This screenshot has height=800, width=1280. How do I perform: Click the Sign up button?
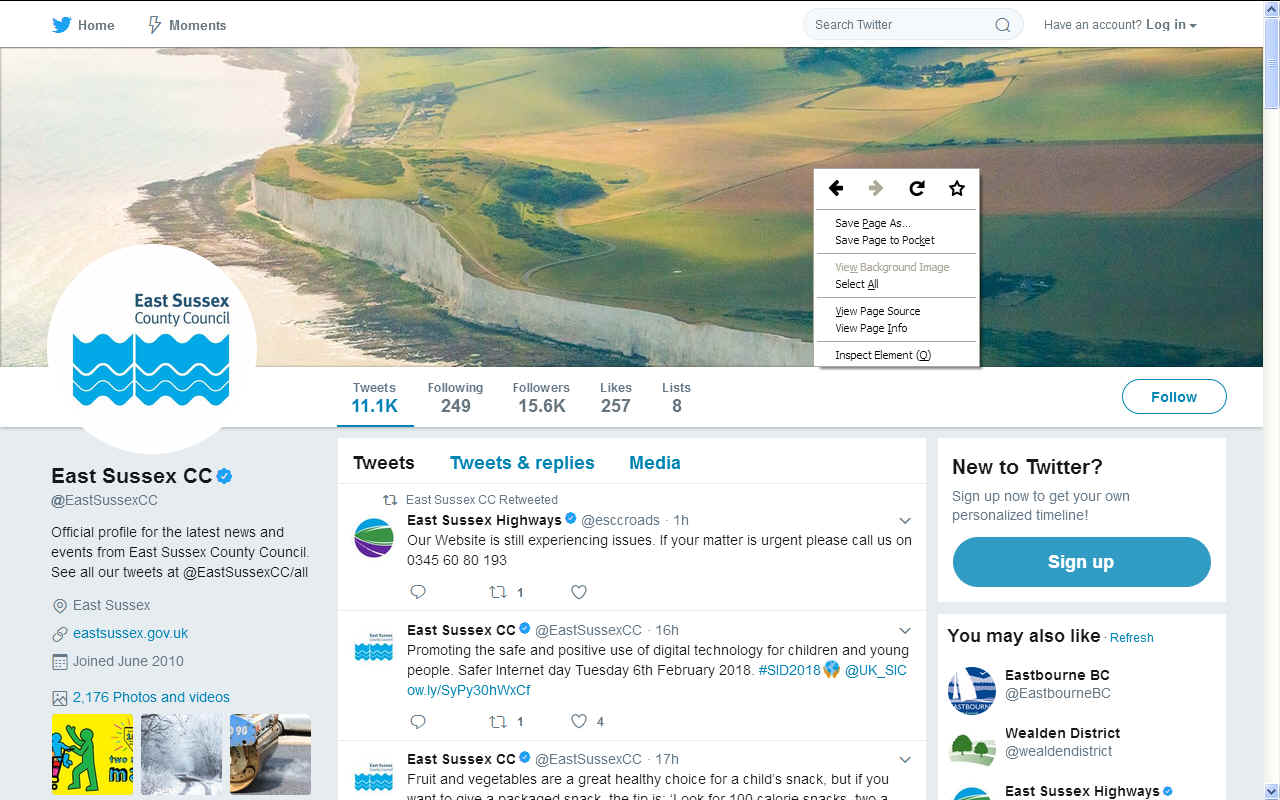(1081, 562)
